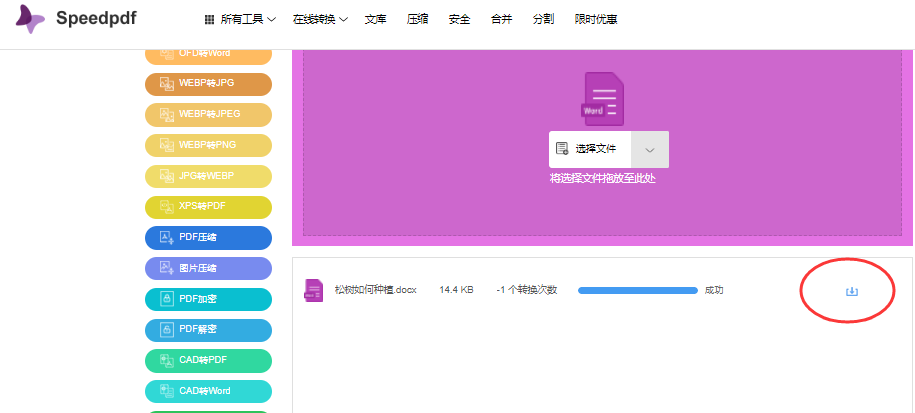Image resolution: width=915 pixels, height=413 pixels.
Task: Select the WEBP转JPEG sidebar tool
Action: [x=208, y=115]
